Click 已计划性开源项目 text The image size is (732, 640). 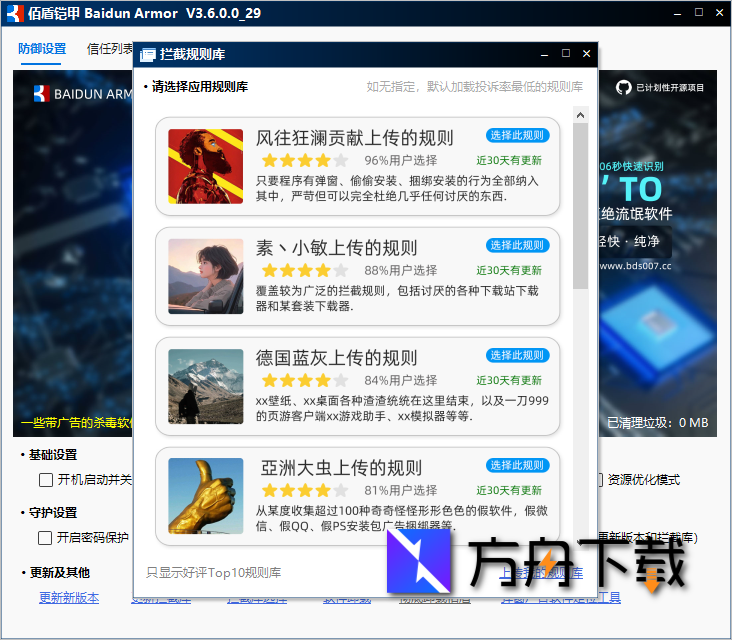click(670, 88)
